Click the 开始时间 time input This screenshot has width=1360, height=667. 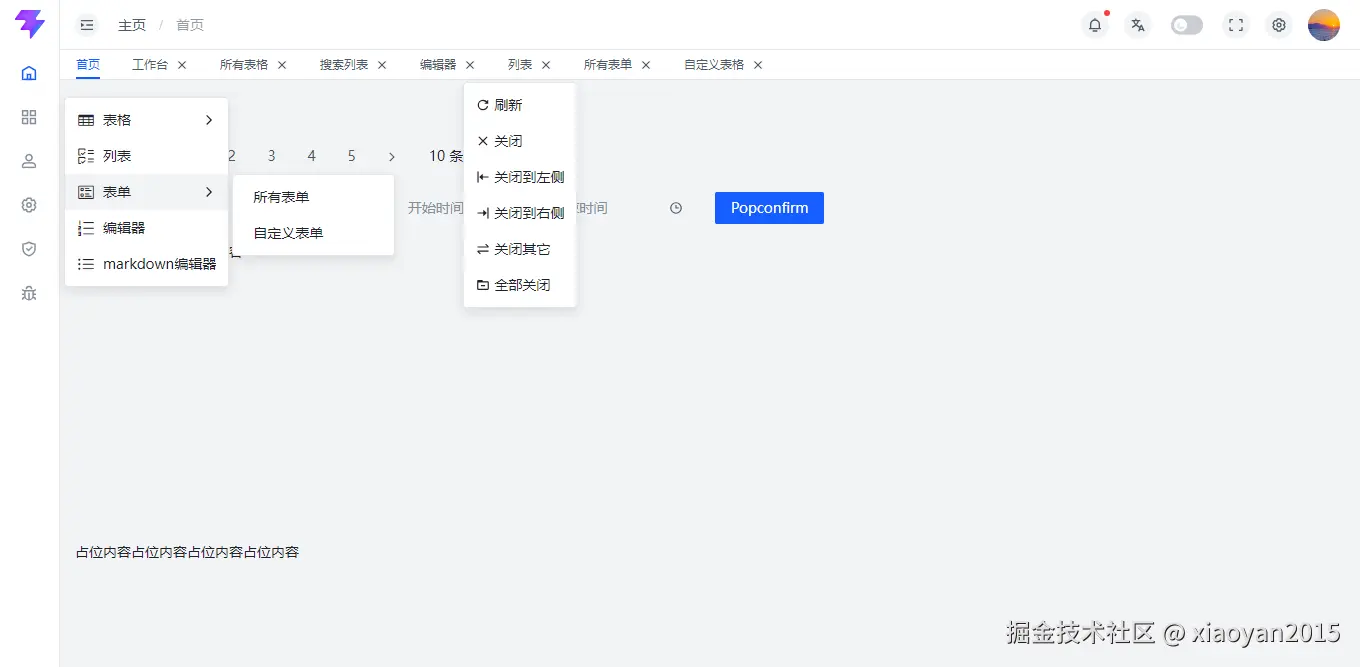[435, 208]
